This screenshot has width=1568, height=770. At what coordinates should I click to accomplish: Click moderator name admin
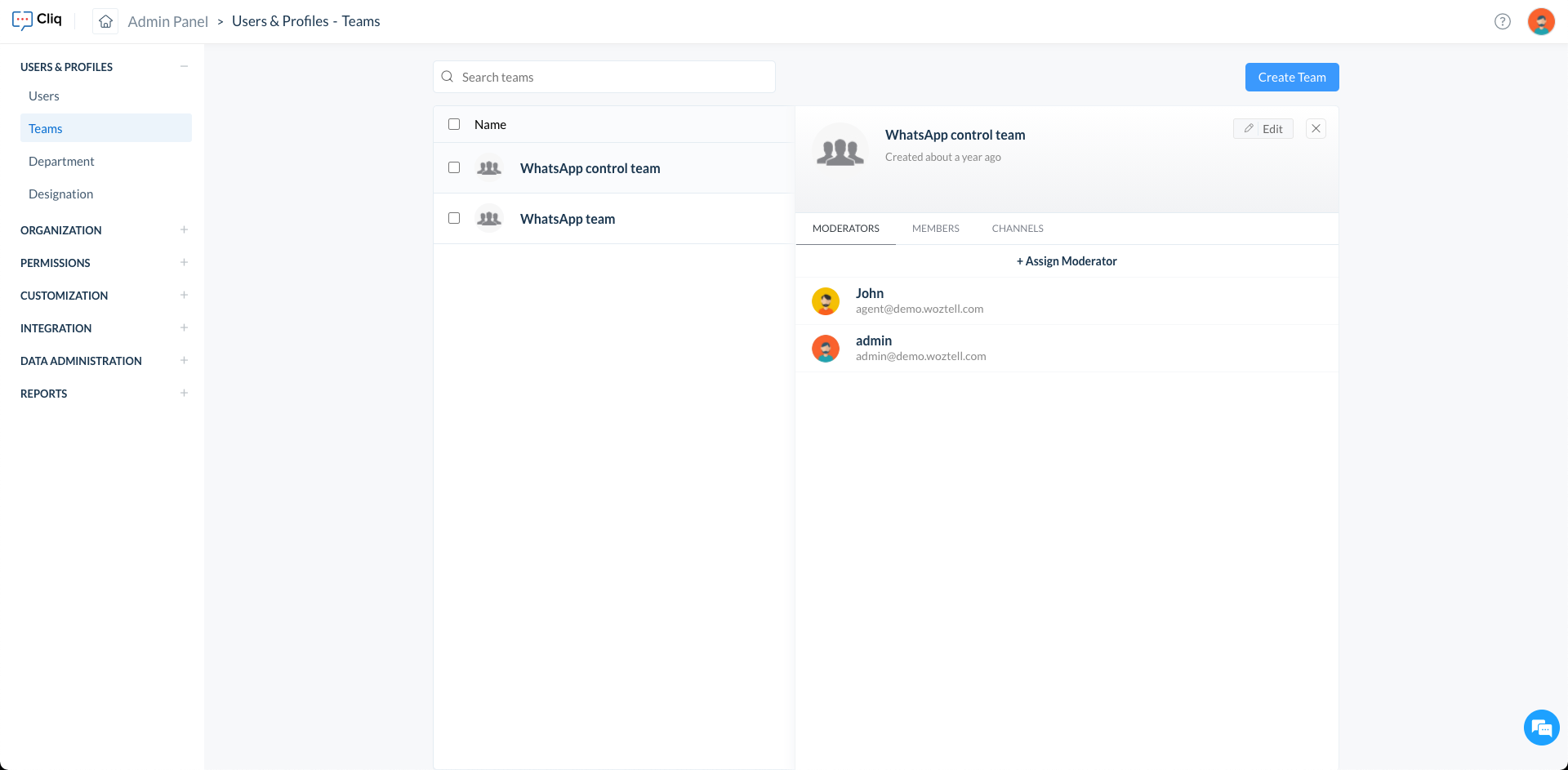tap(874, 340)
